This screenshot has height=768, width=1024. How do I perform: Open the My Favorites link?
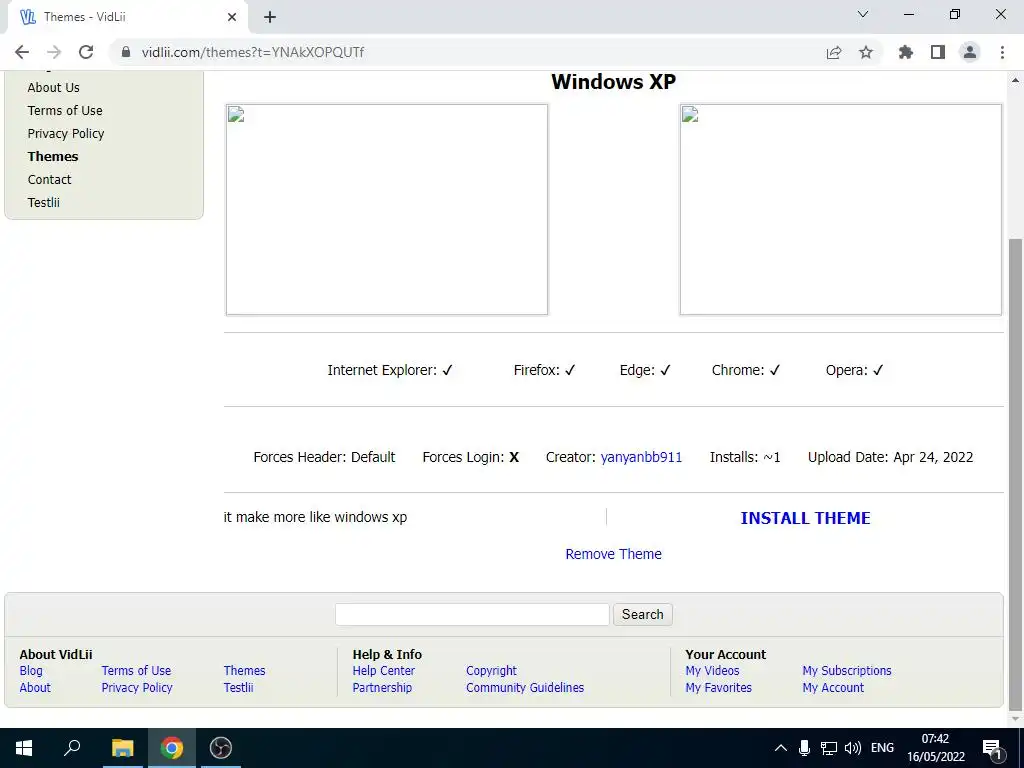click(718, 688)
